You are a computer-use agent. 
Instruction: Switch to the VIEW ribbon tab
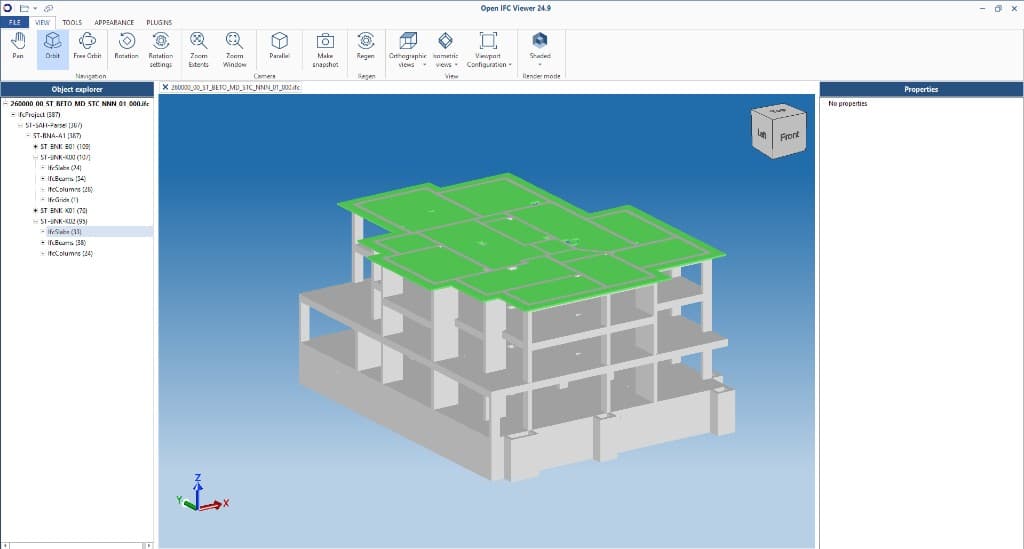pos(42,22)
